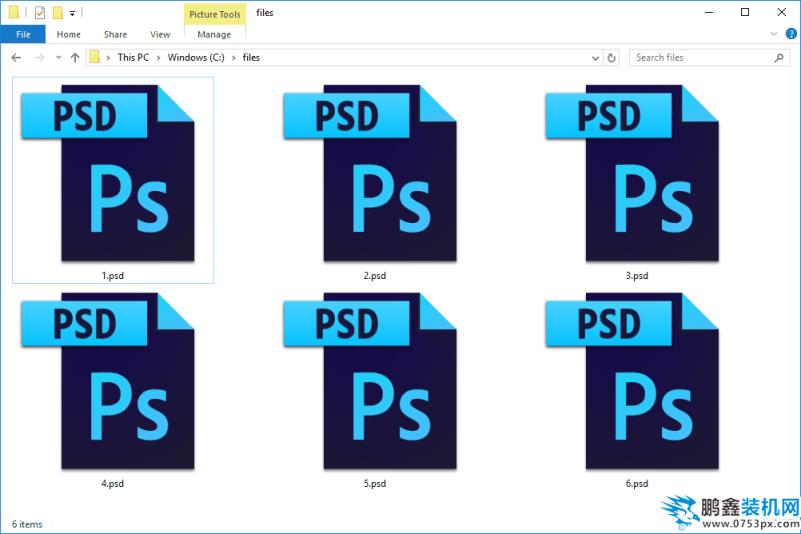Close the files window
The image size is (801, 534).
tap(782, 12)
